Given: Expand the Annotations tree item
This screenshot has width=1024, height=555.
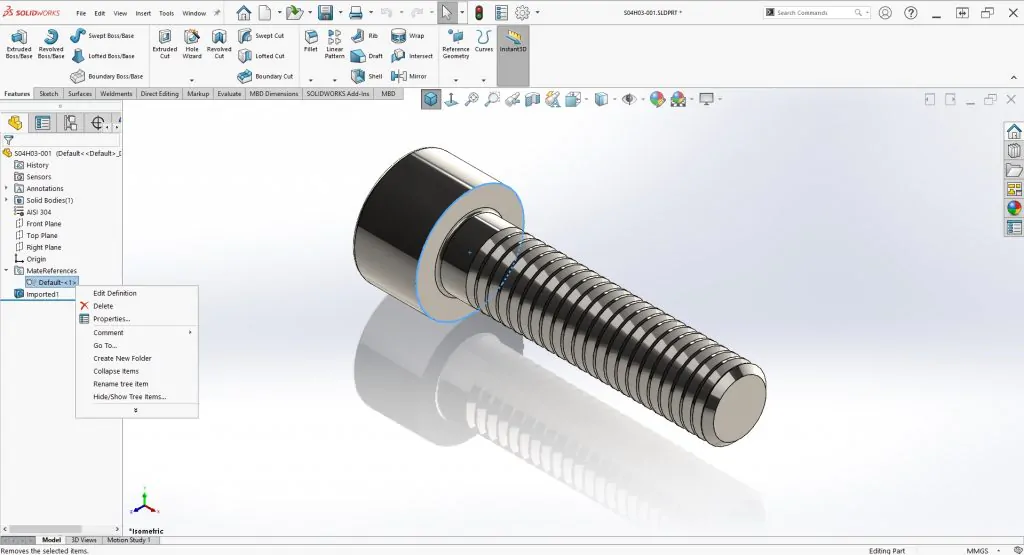Looking at the screenshot, I should pos(7,188).
